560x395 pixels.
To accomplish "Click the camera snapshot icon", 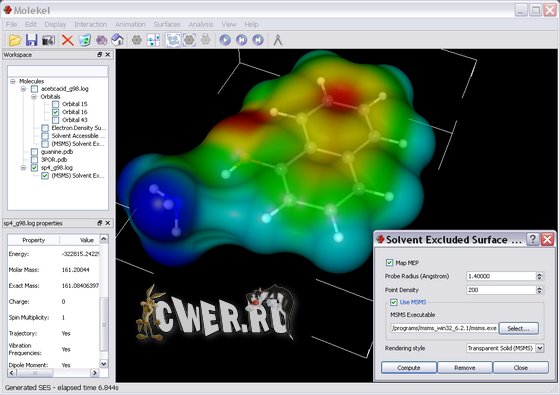I will [48, 40].
